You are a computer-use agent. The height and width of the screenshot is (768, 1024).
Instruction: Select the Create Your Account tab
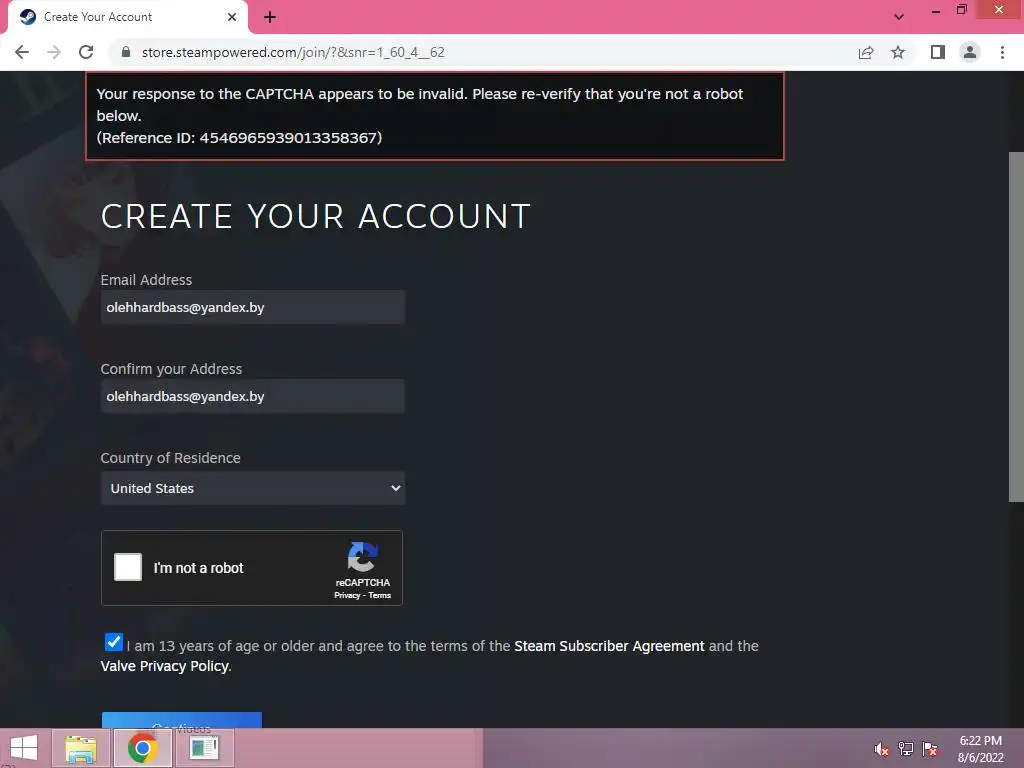pyautogui.click(x=127, y=17)
